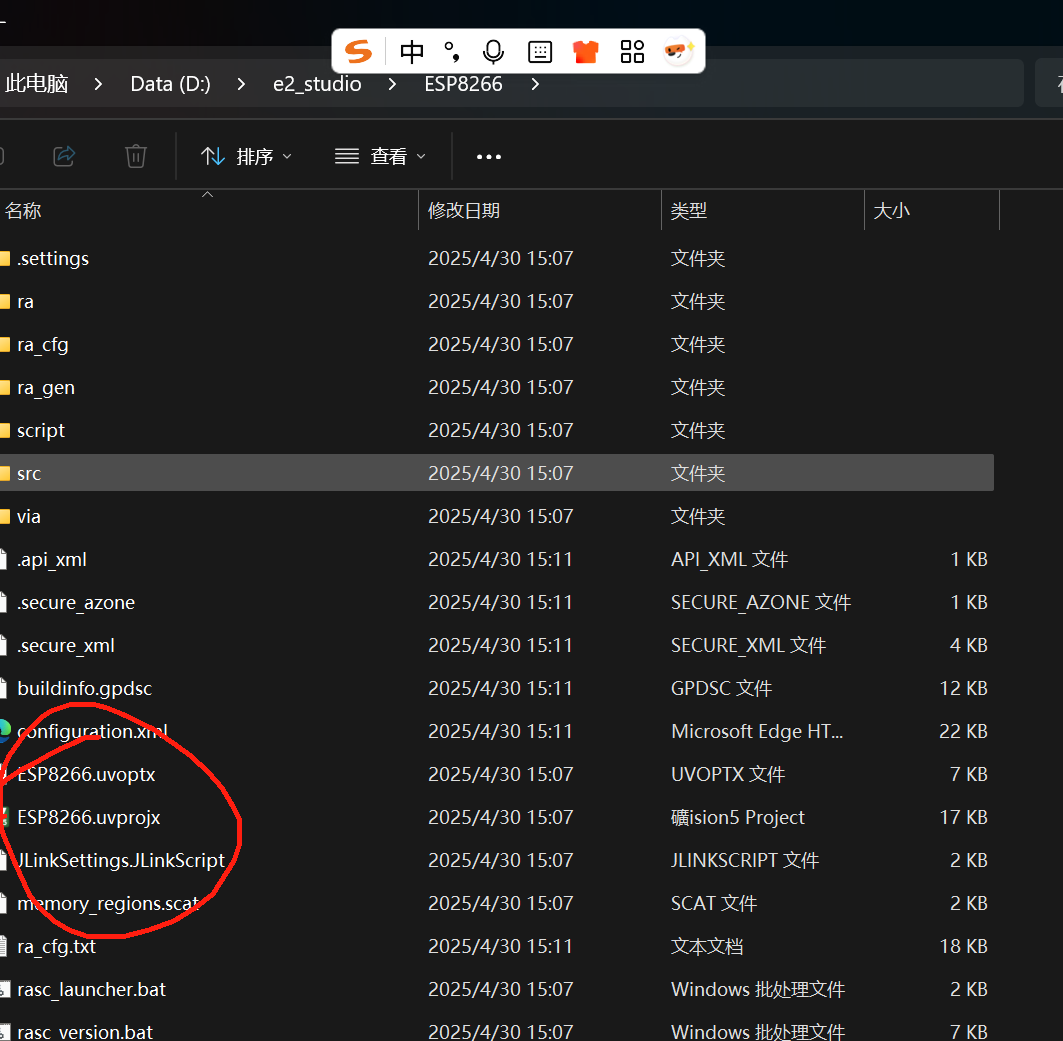
Task: Open the 查看 view dropdown
Action: (381, 157)
